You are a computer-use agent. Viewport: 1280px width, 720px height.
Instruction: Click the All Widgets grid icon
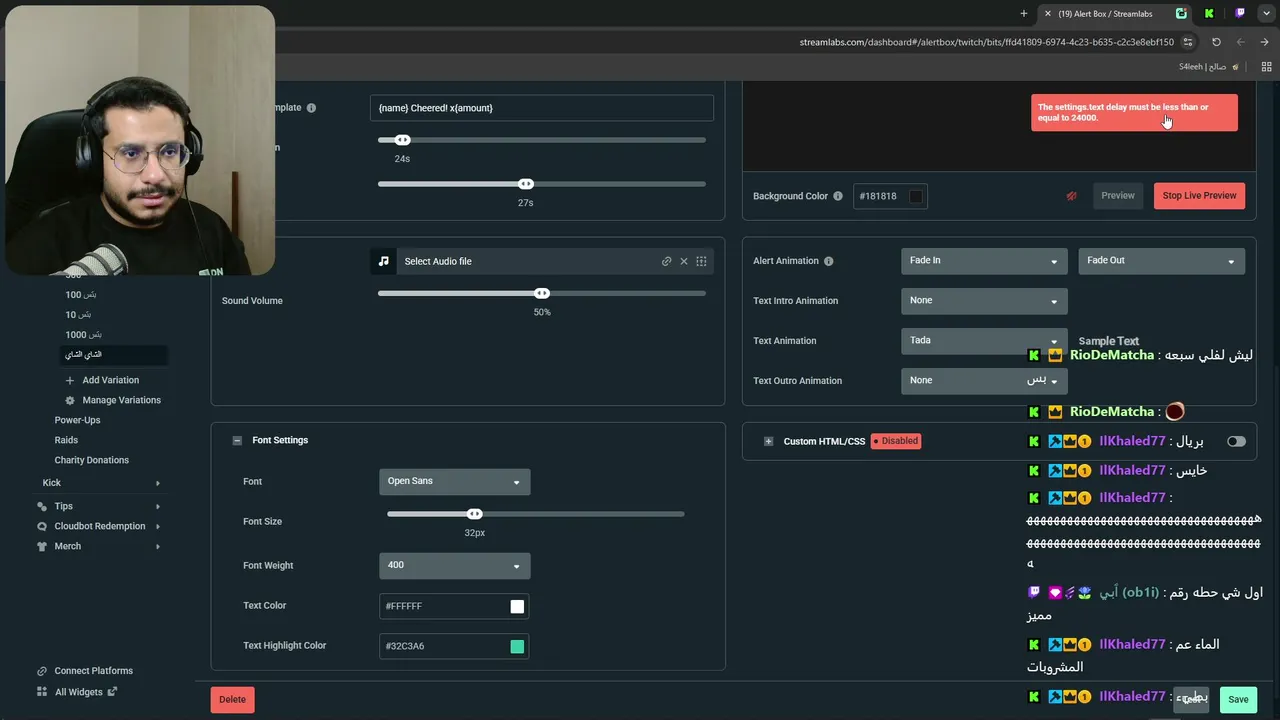pyautogui.click(x=42, y=691)
